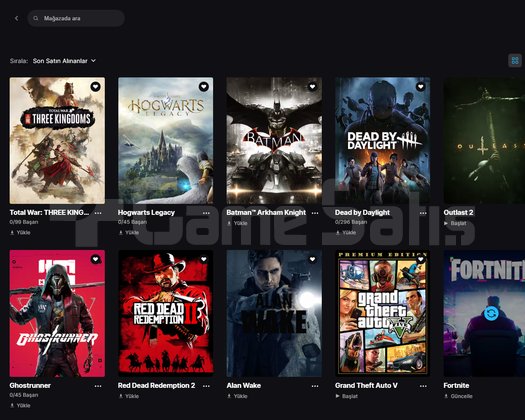Toggle the favorite heart on Hogwarts Legacy

pos(204,87)
